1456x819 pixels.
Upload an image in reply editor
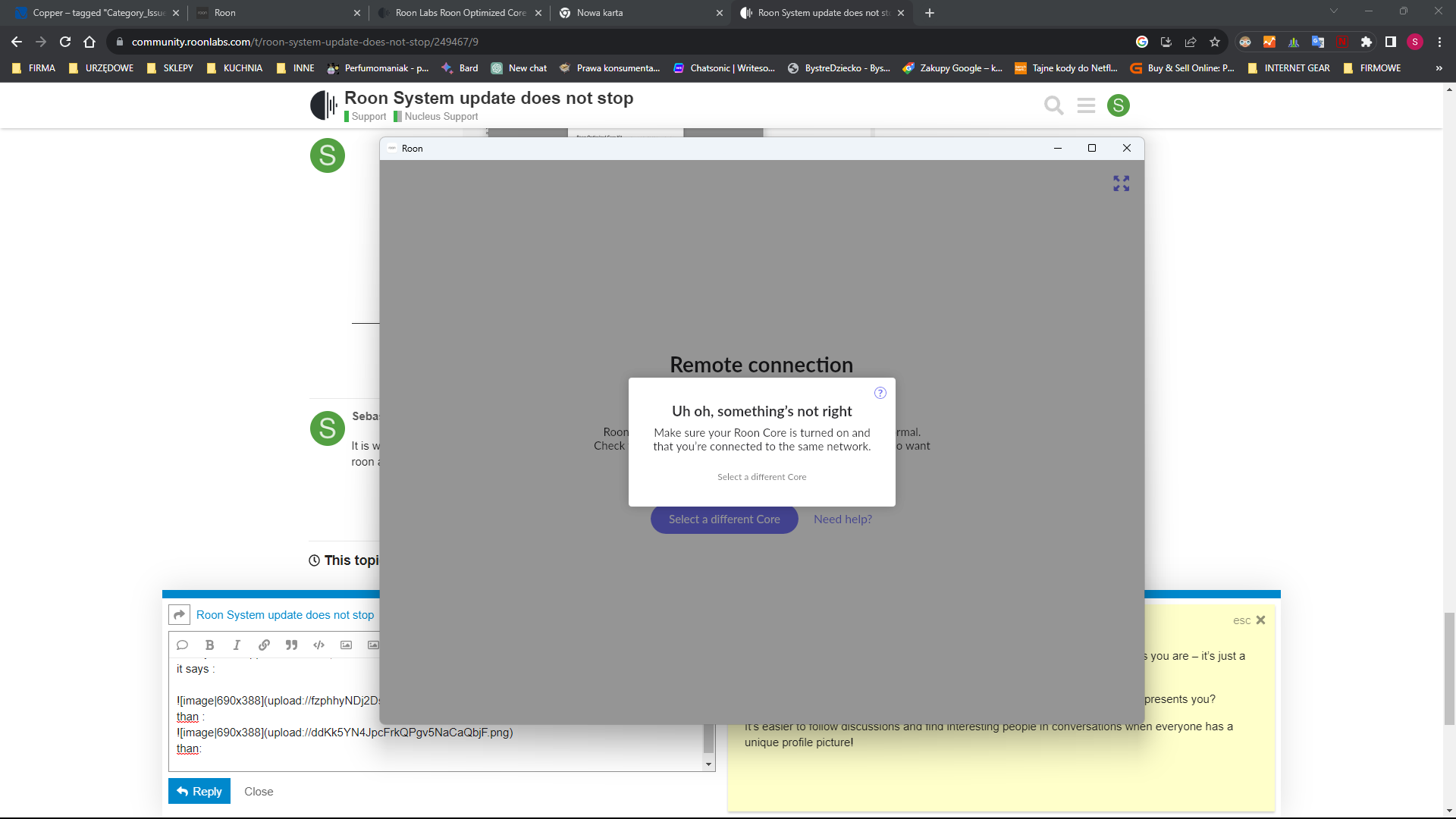346,645
